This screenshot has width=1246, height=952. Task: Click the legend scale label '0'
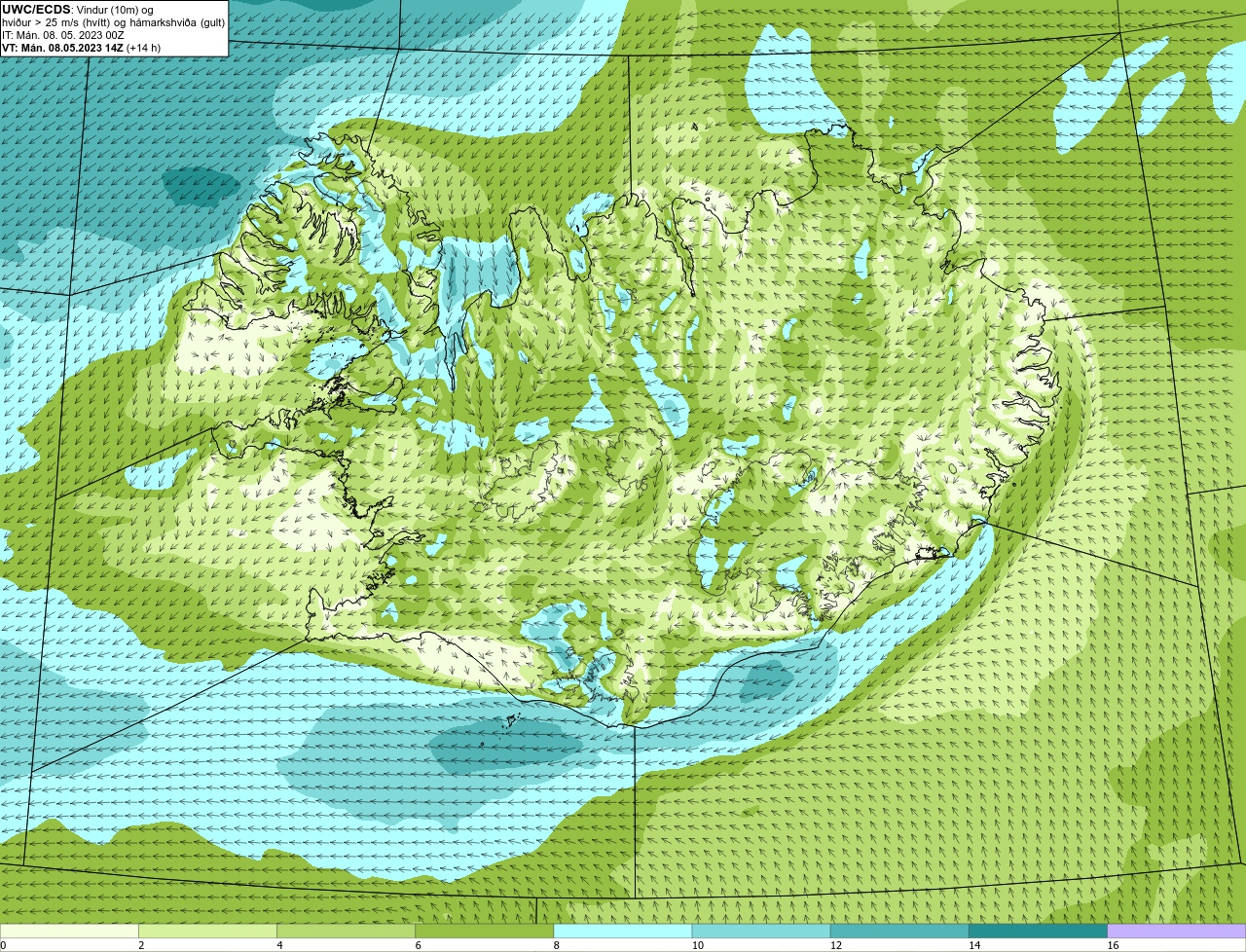tap(3, 945)
